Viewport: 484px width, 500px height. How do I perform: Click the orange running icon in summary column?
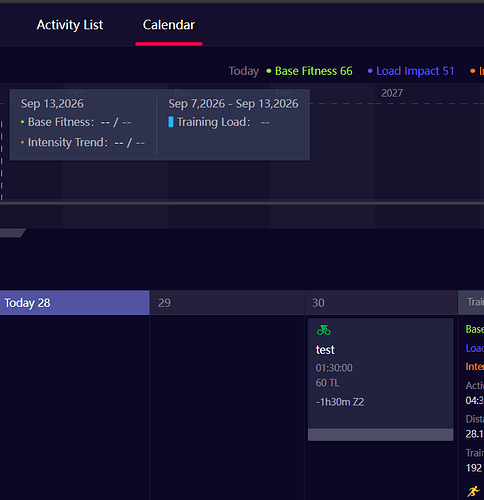click(473, 491)
